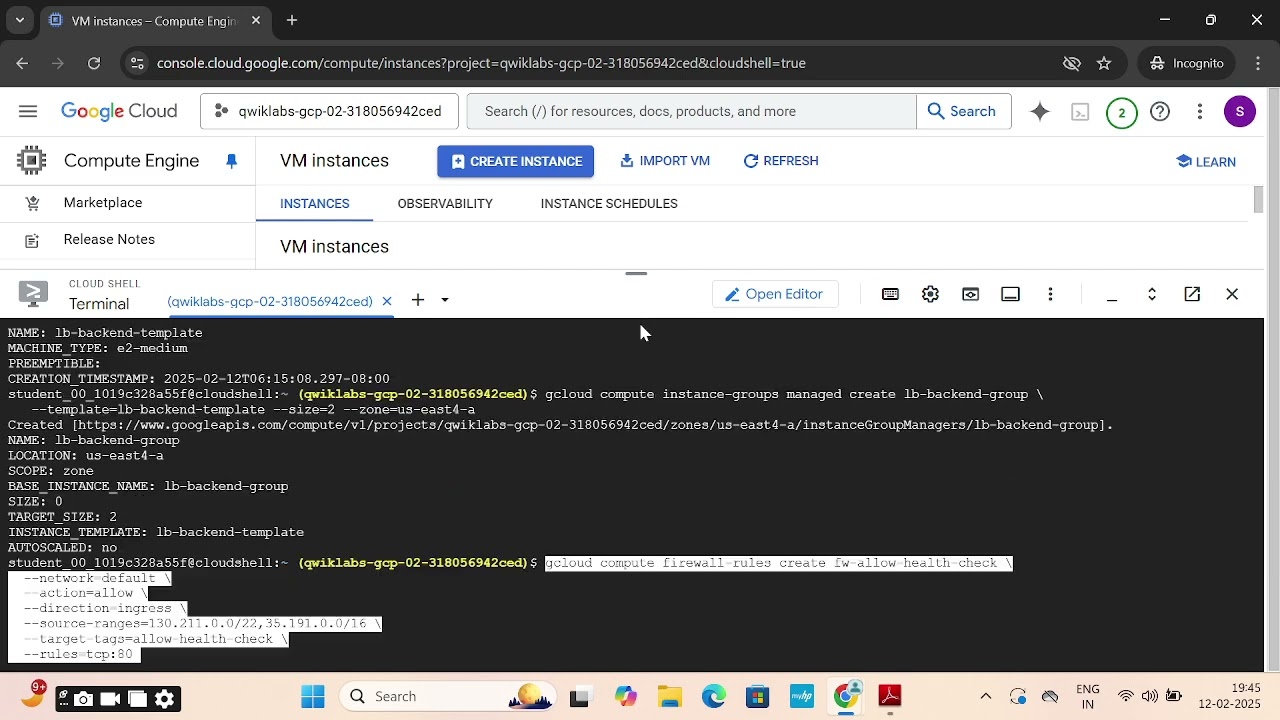
Task: Open Windows Start menu
Action: pyautogui.click(x=313, y=697)
